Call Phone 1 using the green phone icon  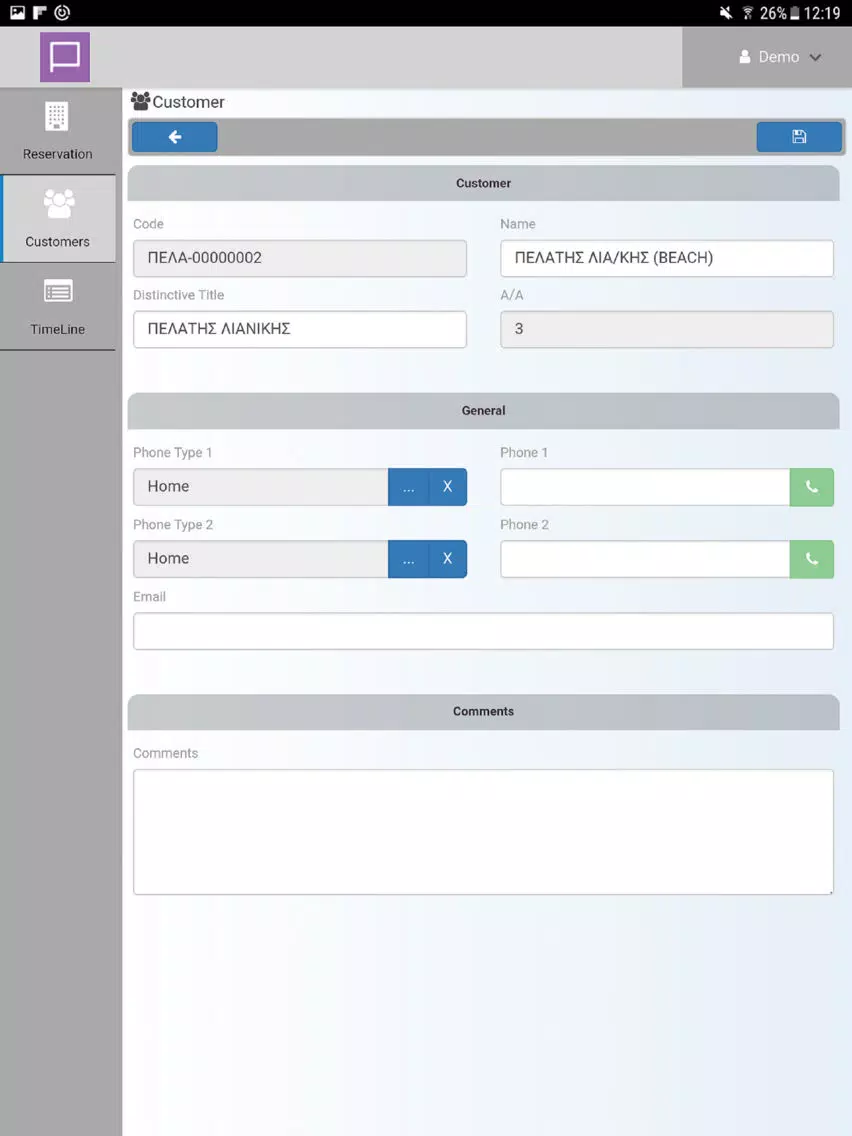[811, 487]
